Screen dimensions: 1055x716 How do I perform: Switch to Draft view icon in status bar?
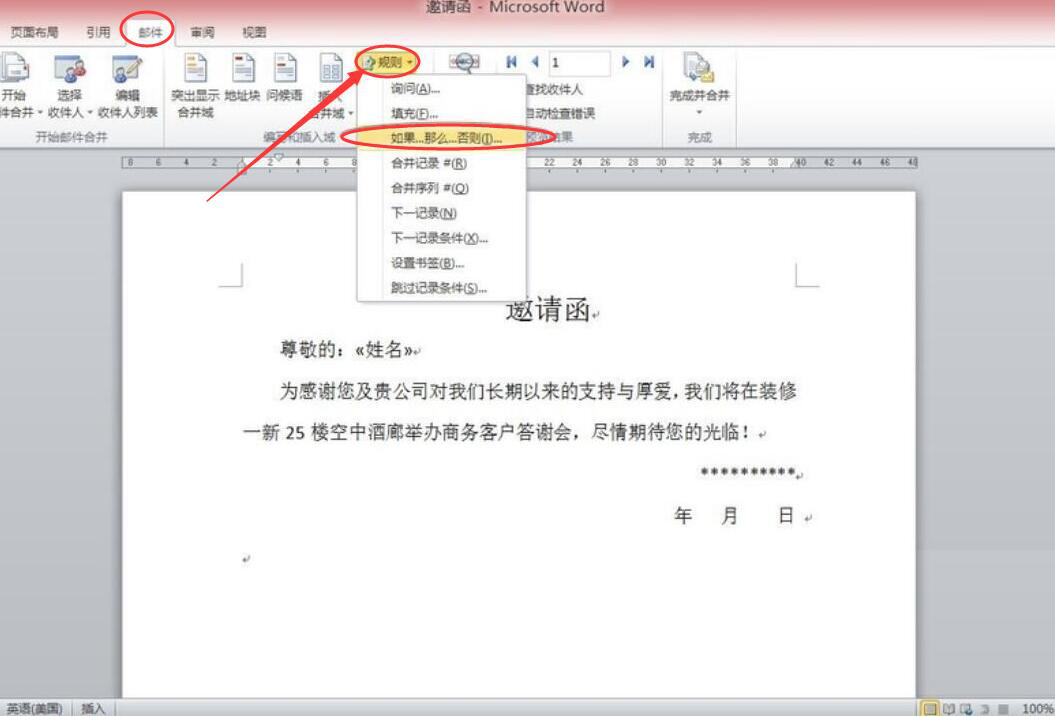pos(1003,709)
